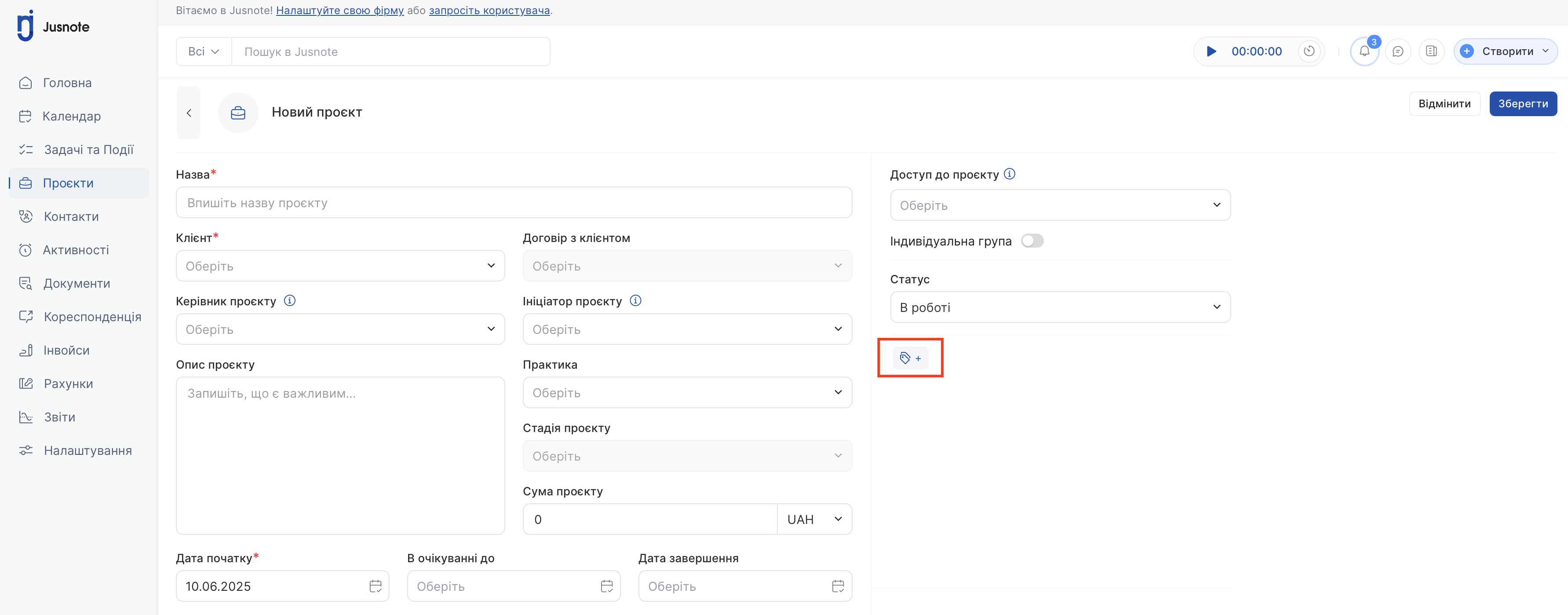Viewport: 1568px width, 615px height.
Task: Open Звіти in sidebar
Action: click(79, 418)
